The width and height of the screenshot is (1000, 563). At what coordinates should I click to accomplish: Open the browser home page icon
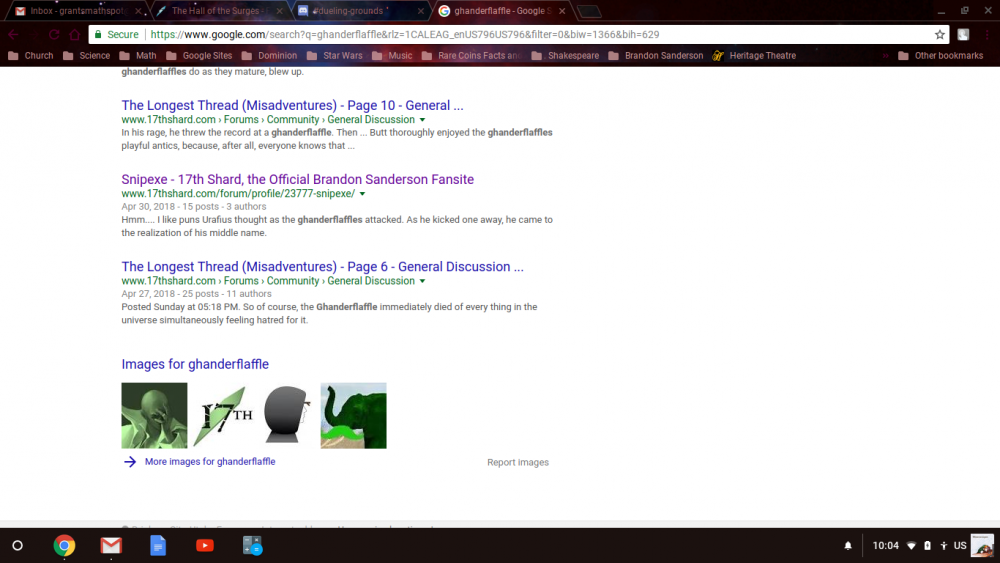pos(75,34)
